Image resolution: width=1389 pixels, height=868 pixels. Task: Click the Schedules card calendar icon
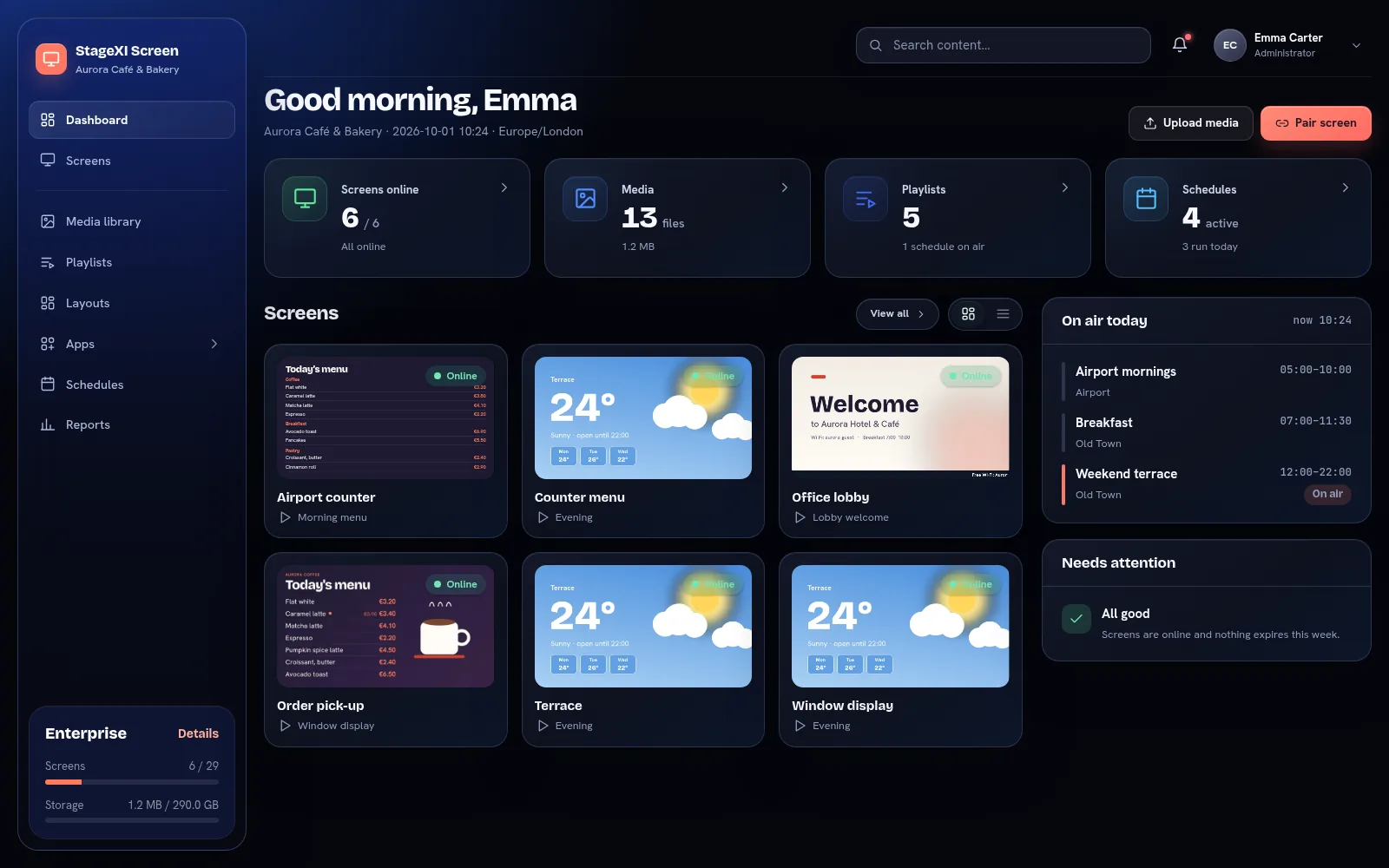coord(1146,199)
